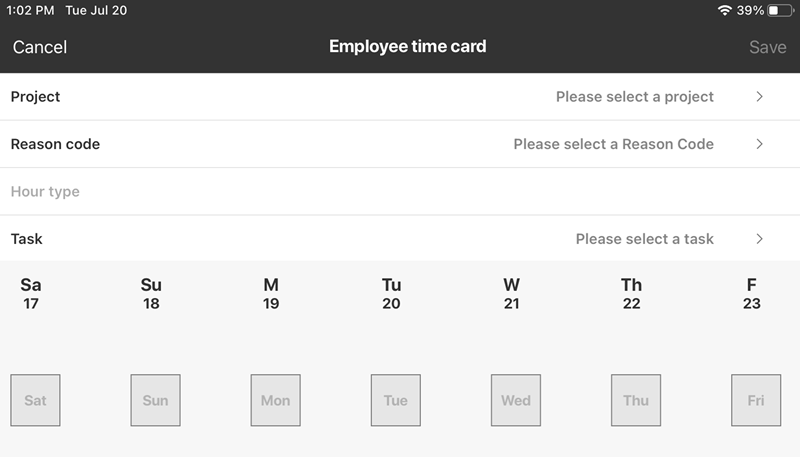Select Tuesday 20 column header

point(391,294)
